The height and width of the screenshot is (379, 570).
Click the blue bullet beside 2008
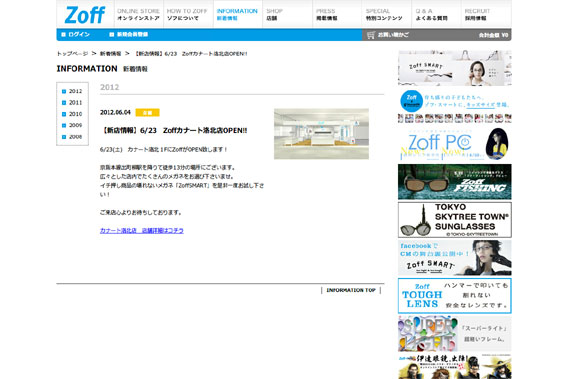click(x=64, y=137)
